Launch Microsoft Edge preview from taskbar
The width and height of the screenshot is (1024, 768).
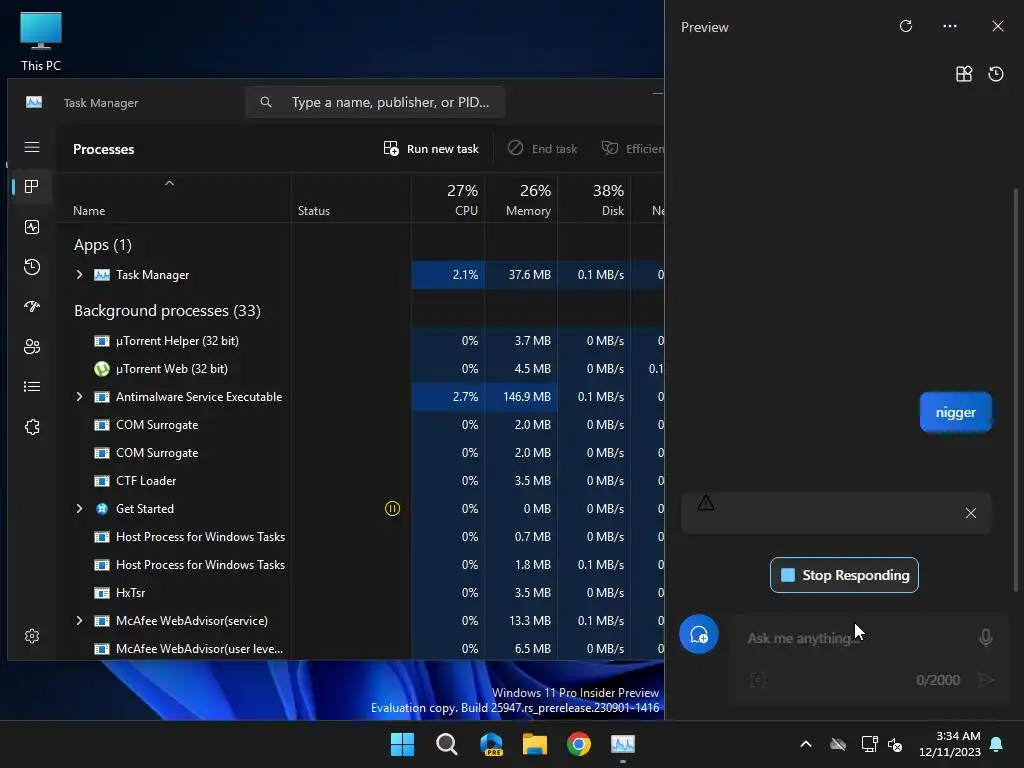tap(491, 744)
